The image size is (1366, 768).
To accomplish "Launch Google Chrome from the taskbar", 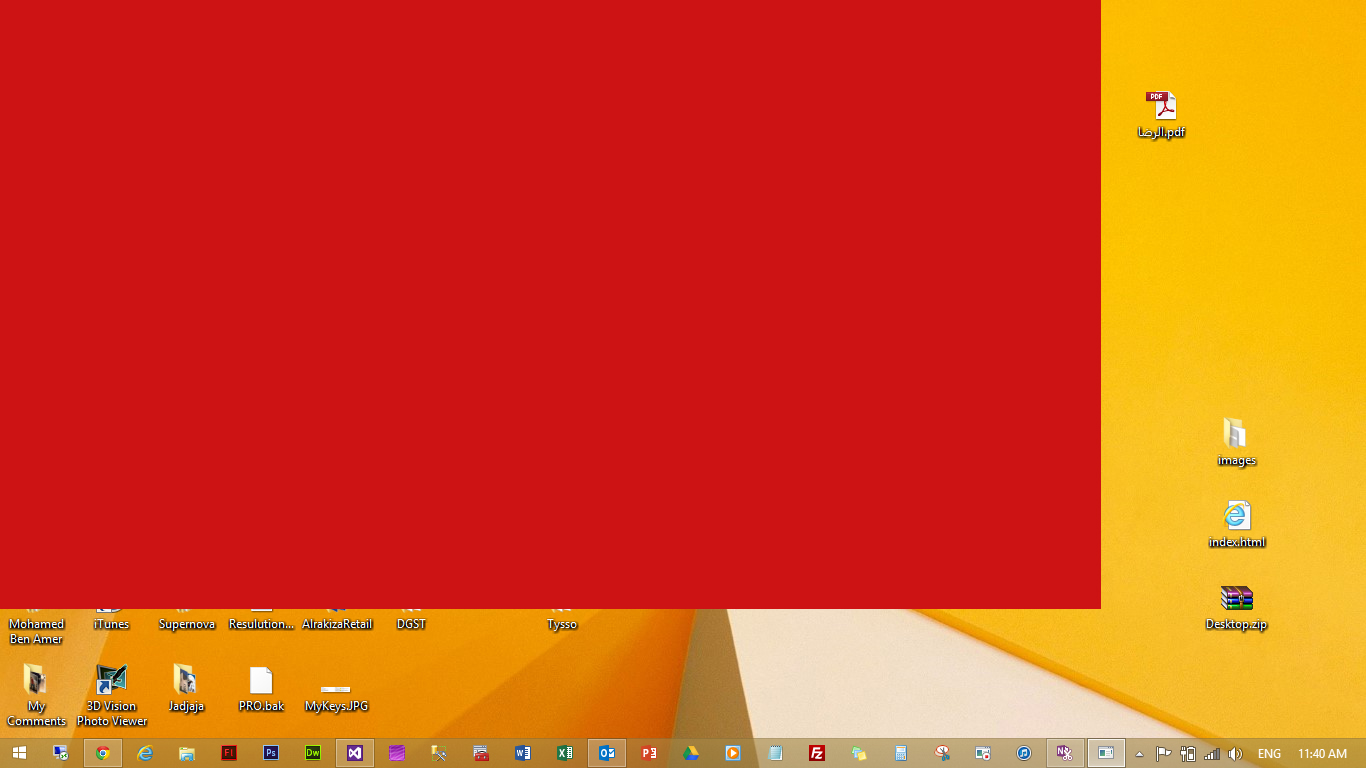I will (x=103, y=753).
